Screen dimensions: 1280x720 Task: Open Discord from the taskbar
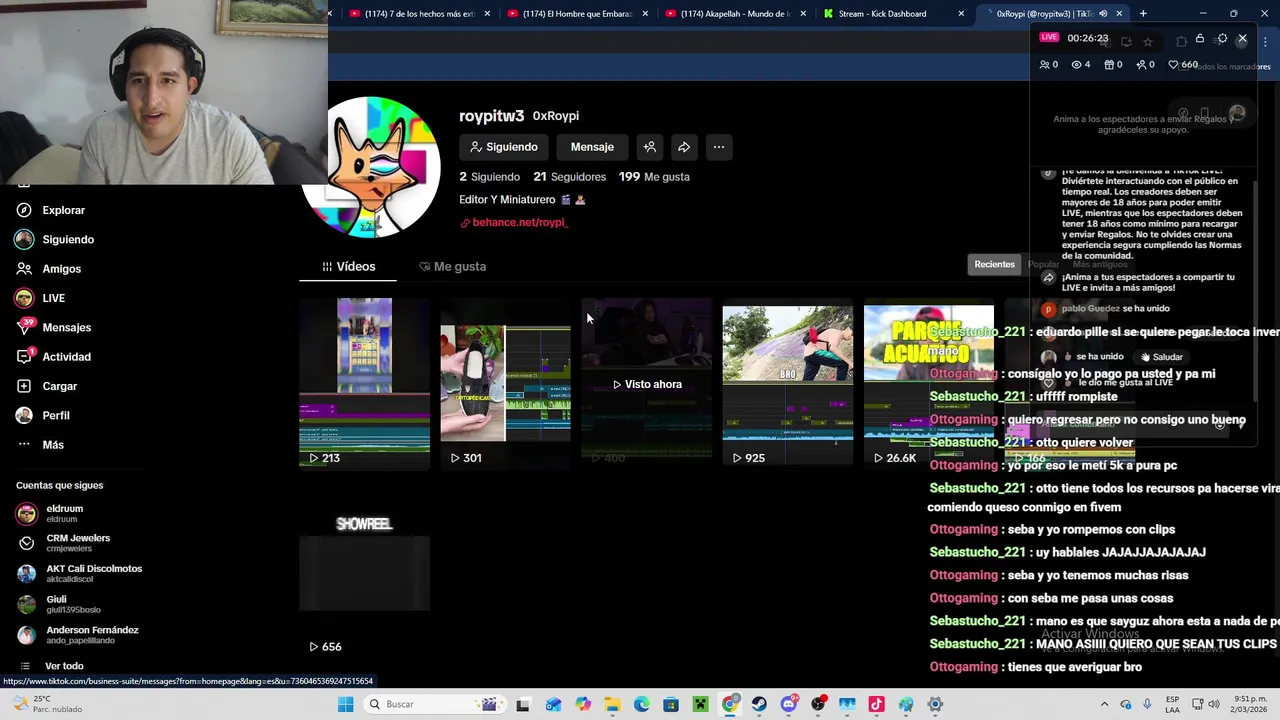pos(788,704)
